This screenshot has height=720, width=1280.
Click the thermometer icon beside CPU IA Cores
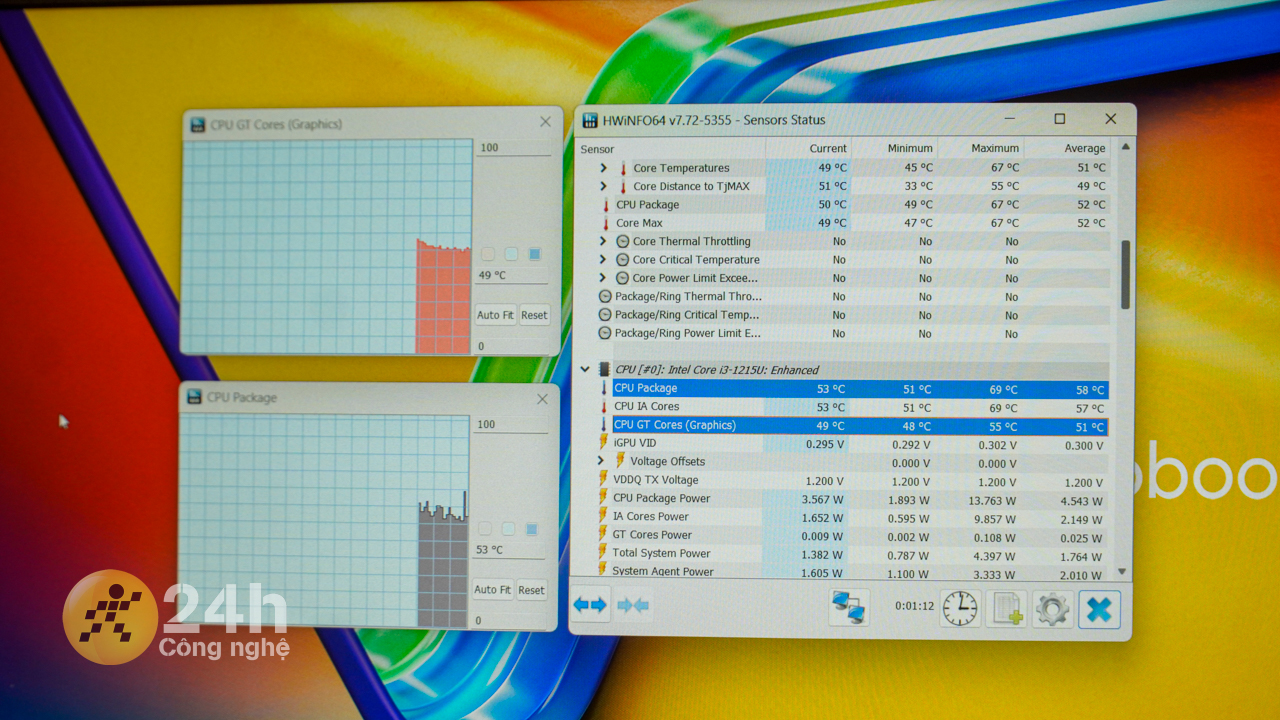603,407
